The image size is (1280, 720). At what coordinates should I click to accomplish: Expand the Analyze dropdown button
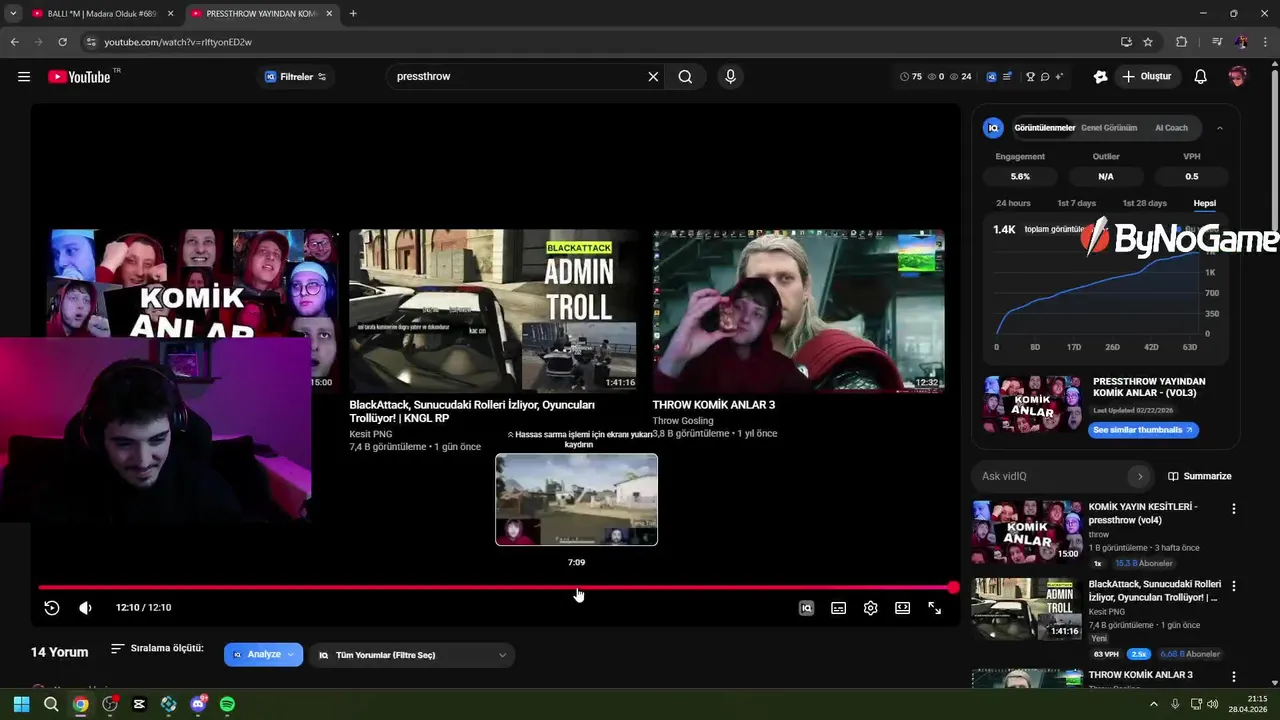[263, 655]
